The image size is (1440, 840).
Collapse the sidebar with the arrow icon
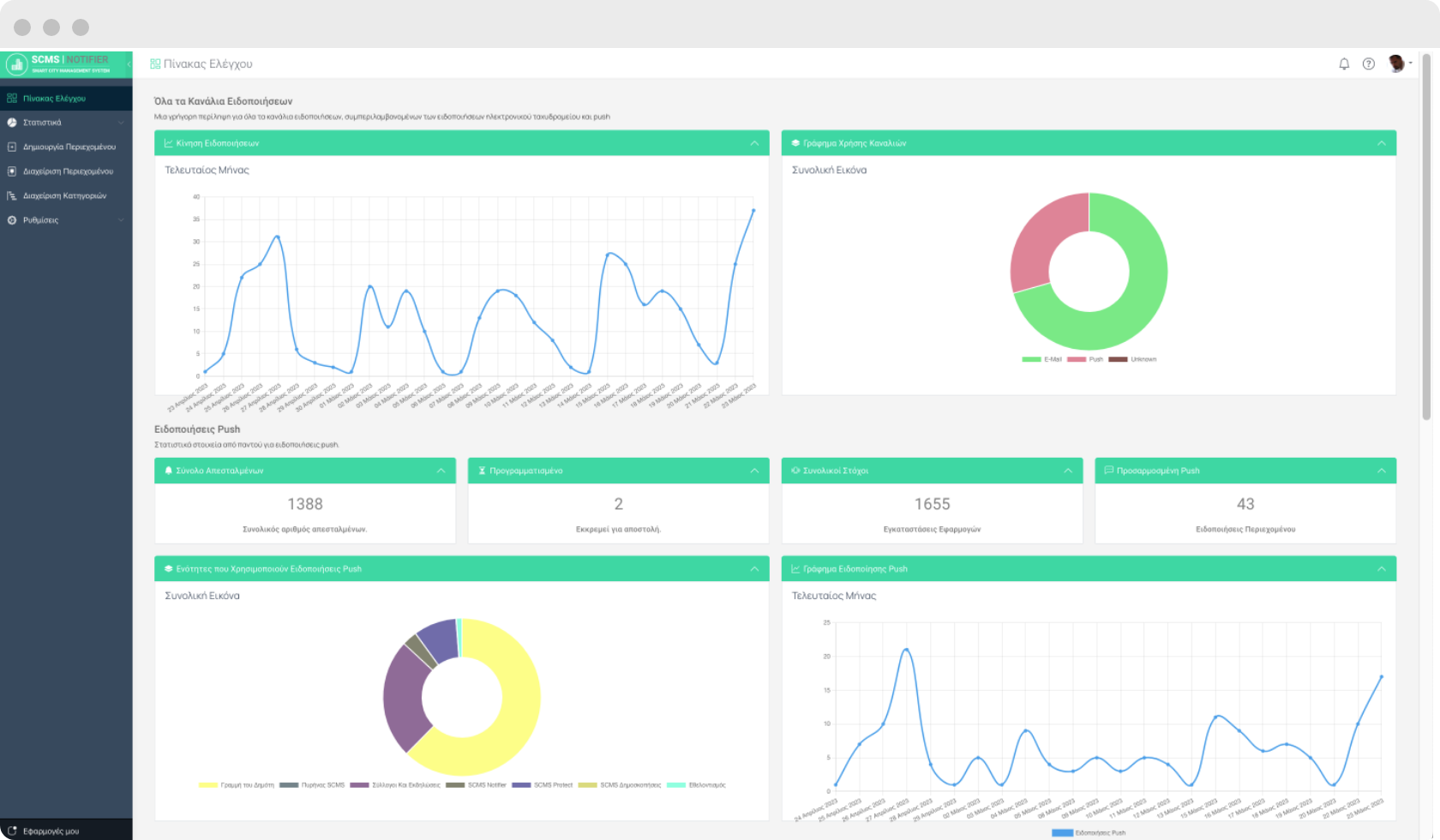pyautogui.click(x=129, y=64)
